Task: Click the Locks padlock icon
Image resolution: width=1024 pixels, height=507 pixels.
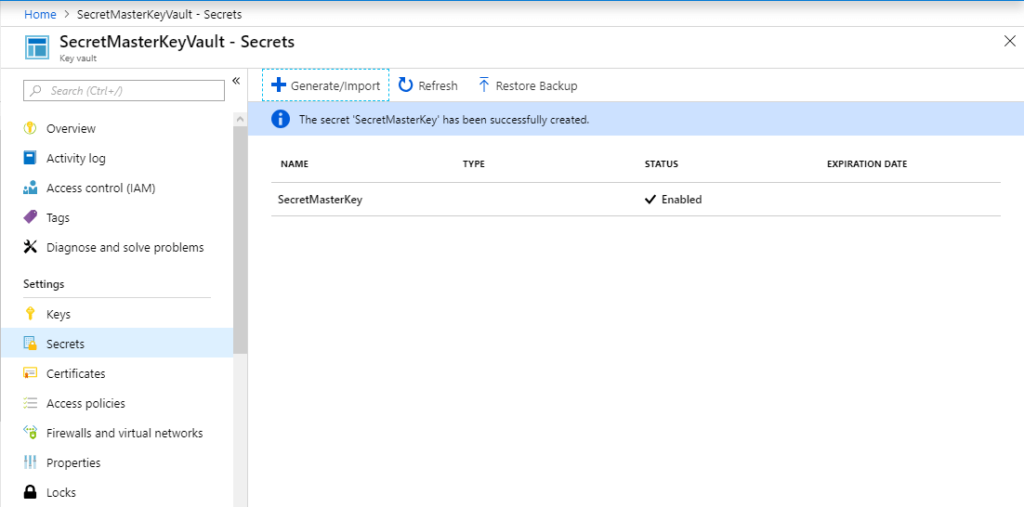Action: (x=30, y=493)
